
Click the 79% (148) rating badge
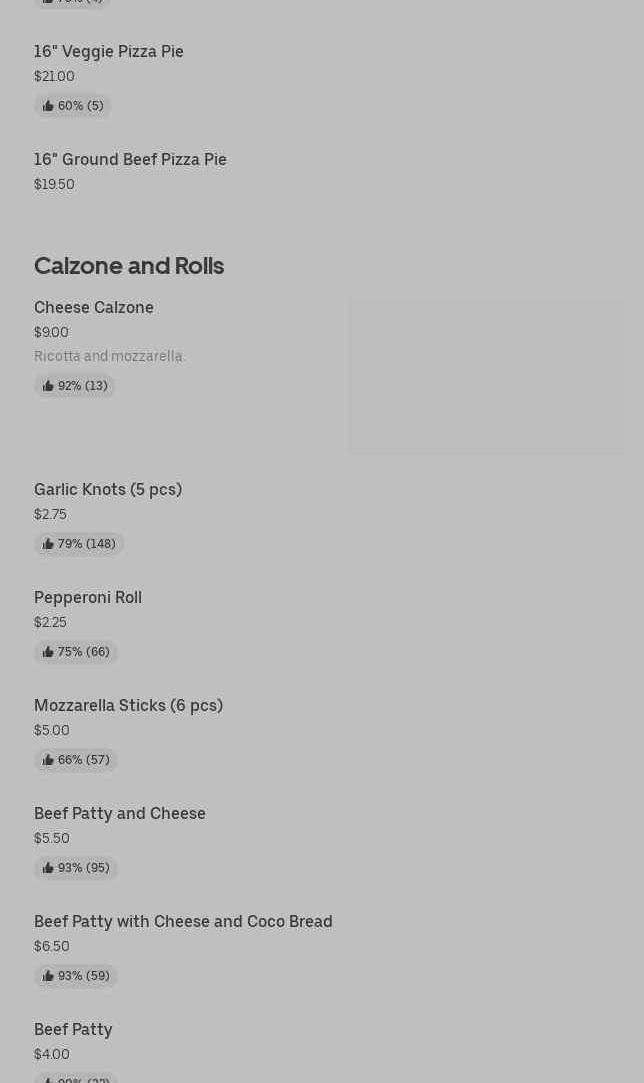tap(79, 544)
